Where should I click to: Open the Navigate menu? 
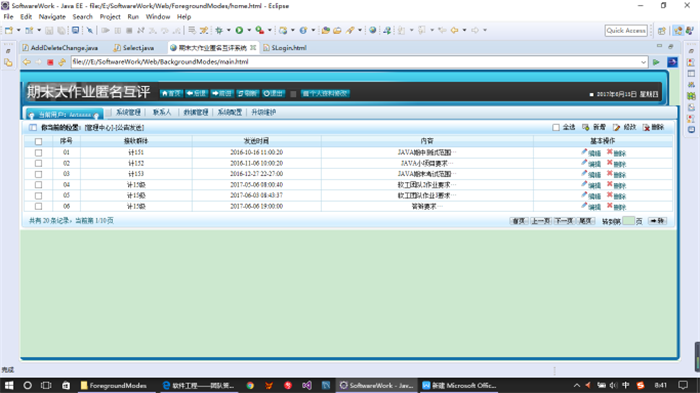point(52,17)
